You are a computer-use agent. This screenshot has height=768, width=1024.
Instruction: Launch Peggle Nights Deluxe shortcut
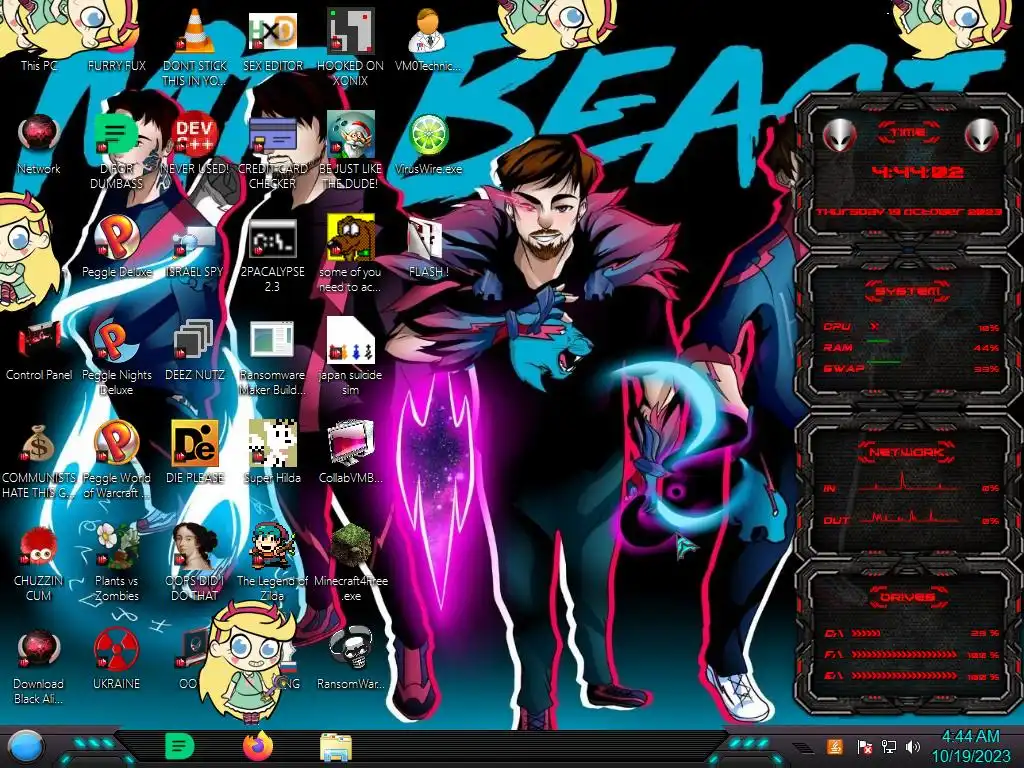(x=116, y=357)
